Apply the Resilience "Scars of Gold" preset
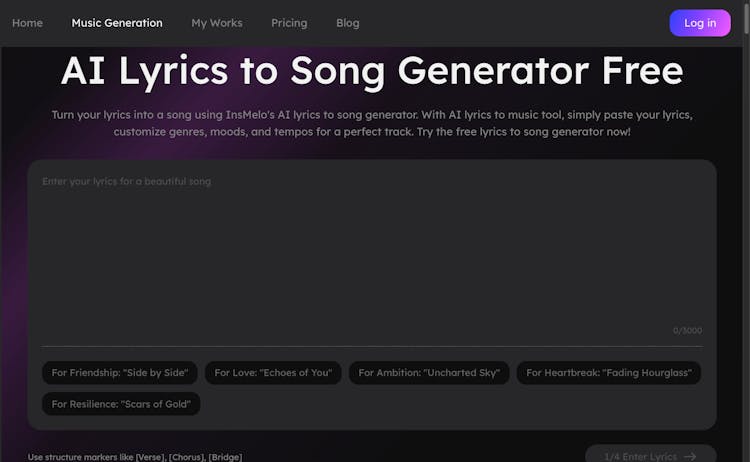This screenshot has height=462, width=750. pyautogui.click(x=121, y=404)
